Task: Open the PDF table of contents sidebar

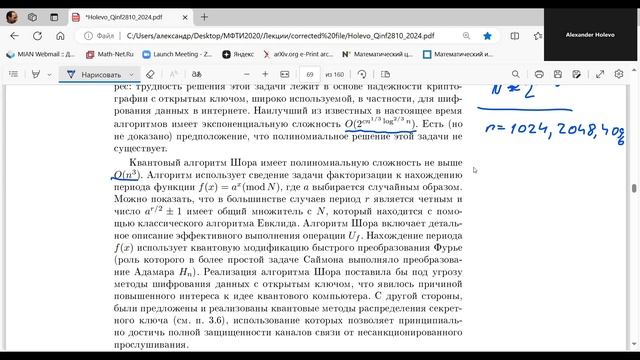Action: tap(13, 74)
